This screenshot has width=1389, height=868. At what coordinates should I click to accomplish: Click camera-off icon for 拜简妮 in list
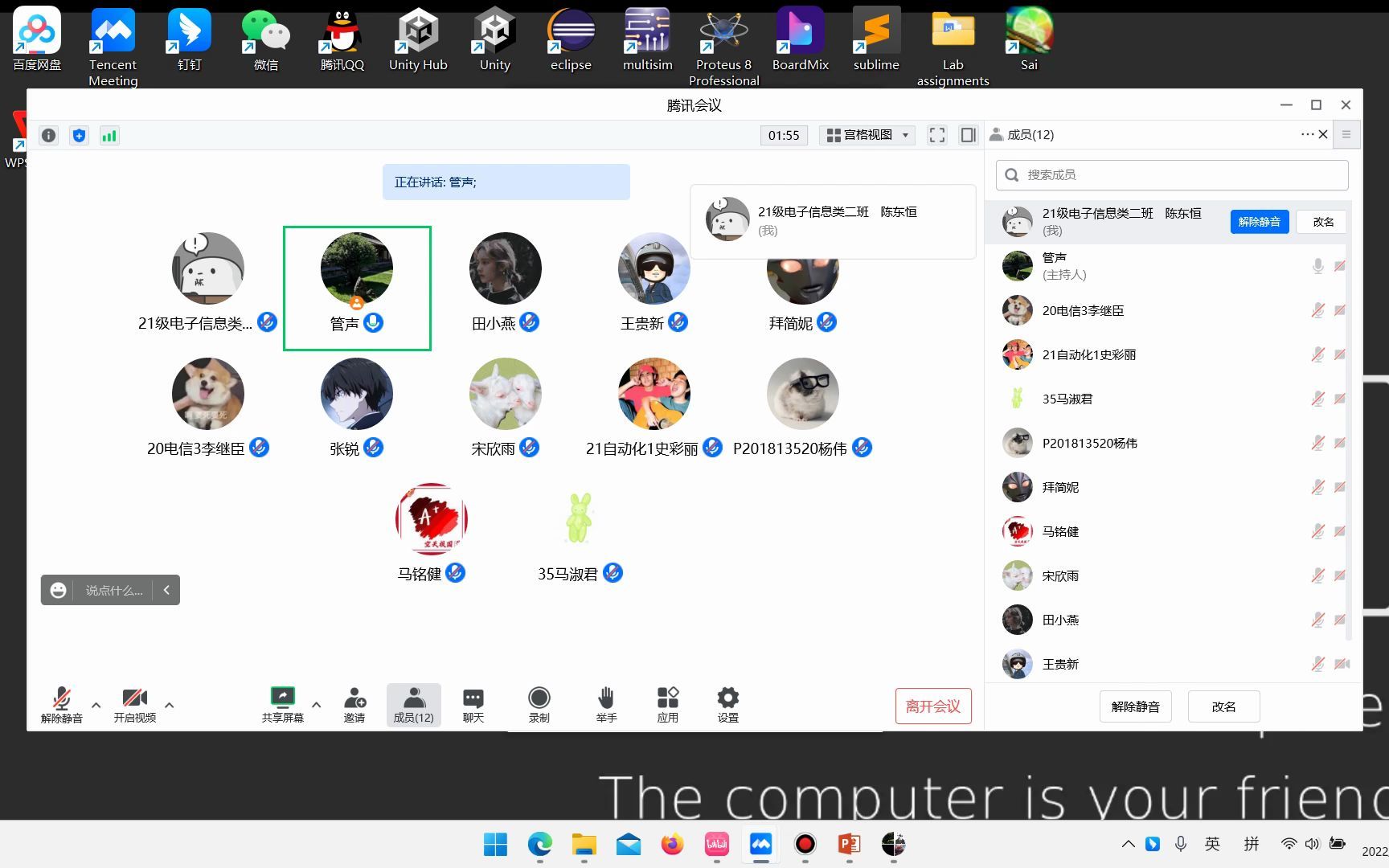[x=1340, y=487]
